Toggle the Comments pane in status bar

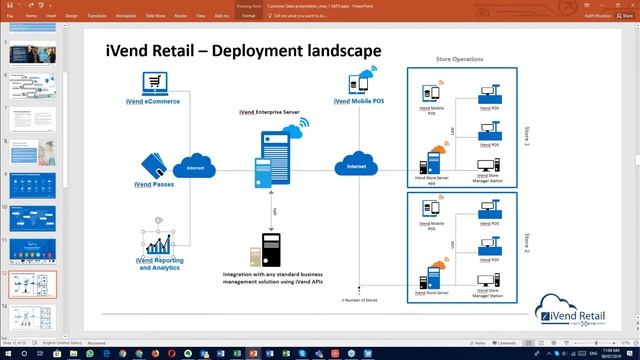tap(504, 343)
